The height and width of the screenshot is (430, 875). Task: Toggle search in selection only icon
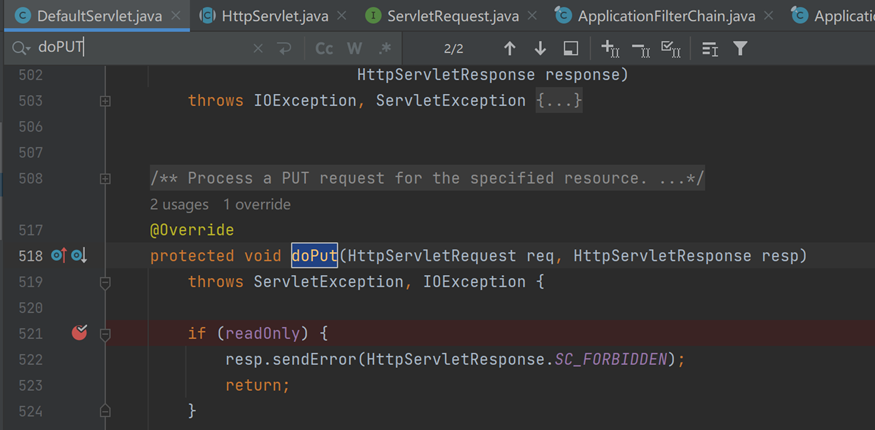(570, 49)
